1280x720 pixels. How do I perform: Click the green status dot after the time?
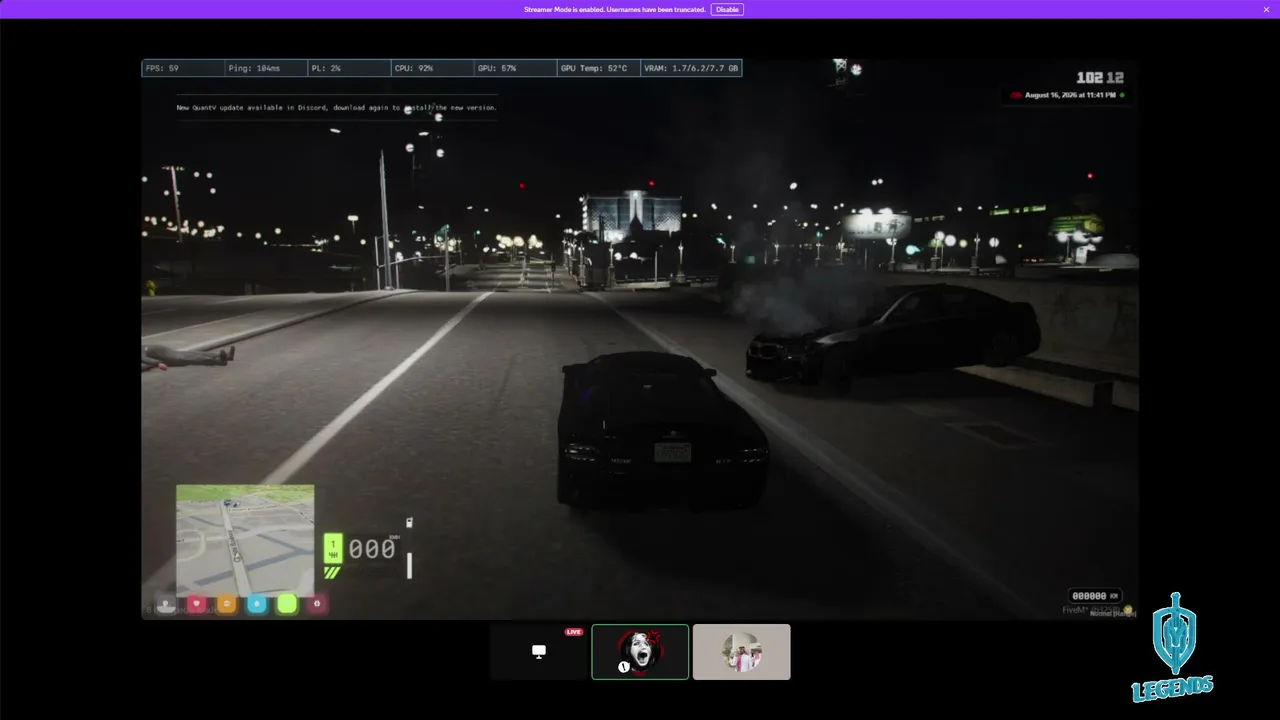point(1122,95)
